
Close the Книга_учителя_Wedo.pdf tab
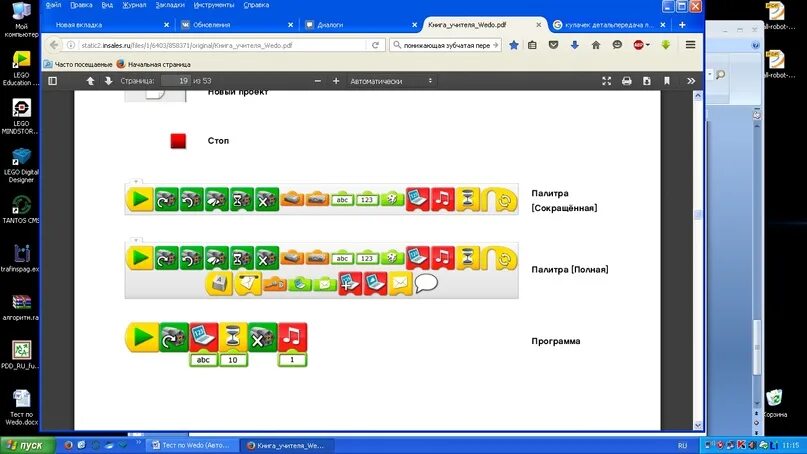click(x=538, y=25)
